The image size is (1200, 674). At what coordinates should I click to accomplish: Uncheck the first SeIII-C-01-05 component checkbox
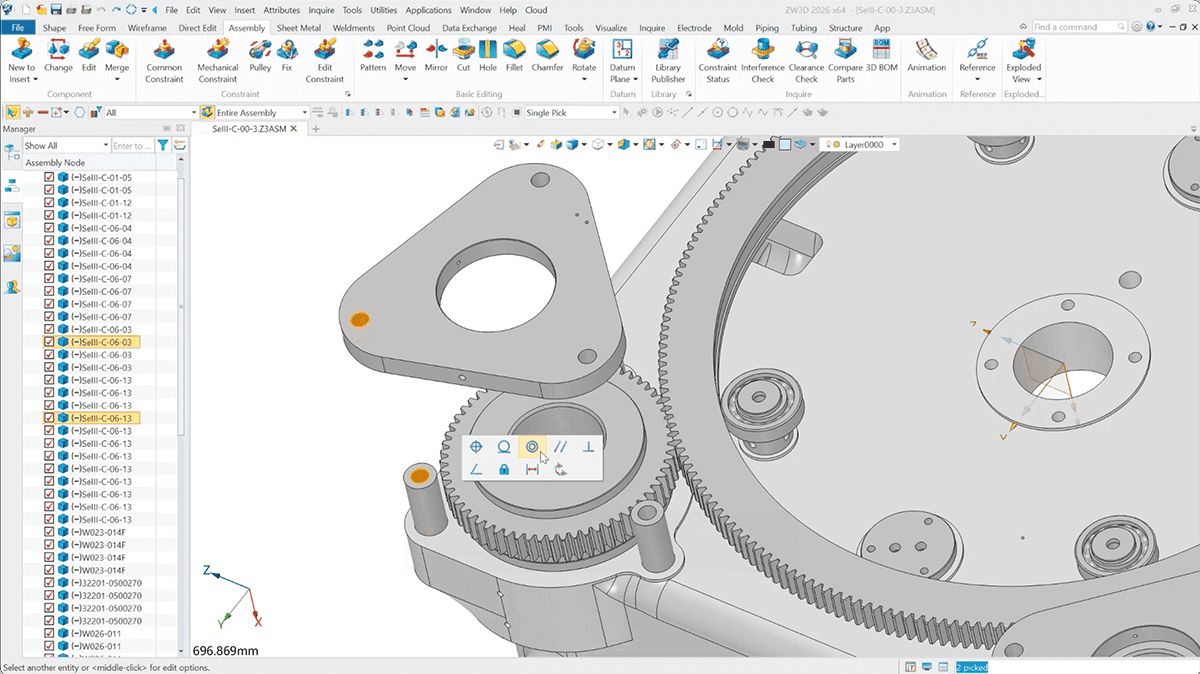[x=49, y=177]
